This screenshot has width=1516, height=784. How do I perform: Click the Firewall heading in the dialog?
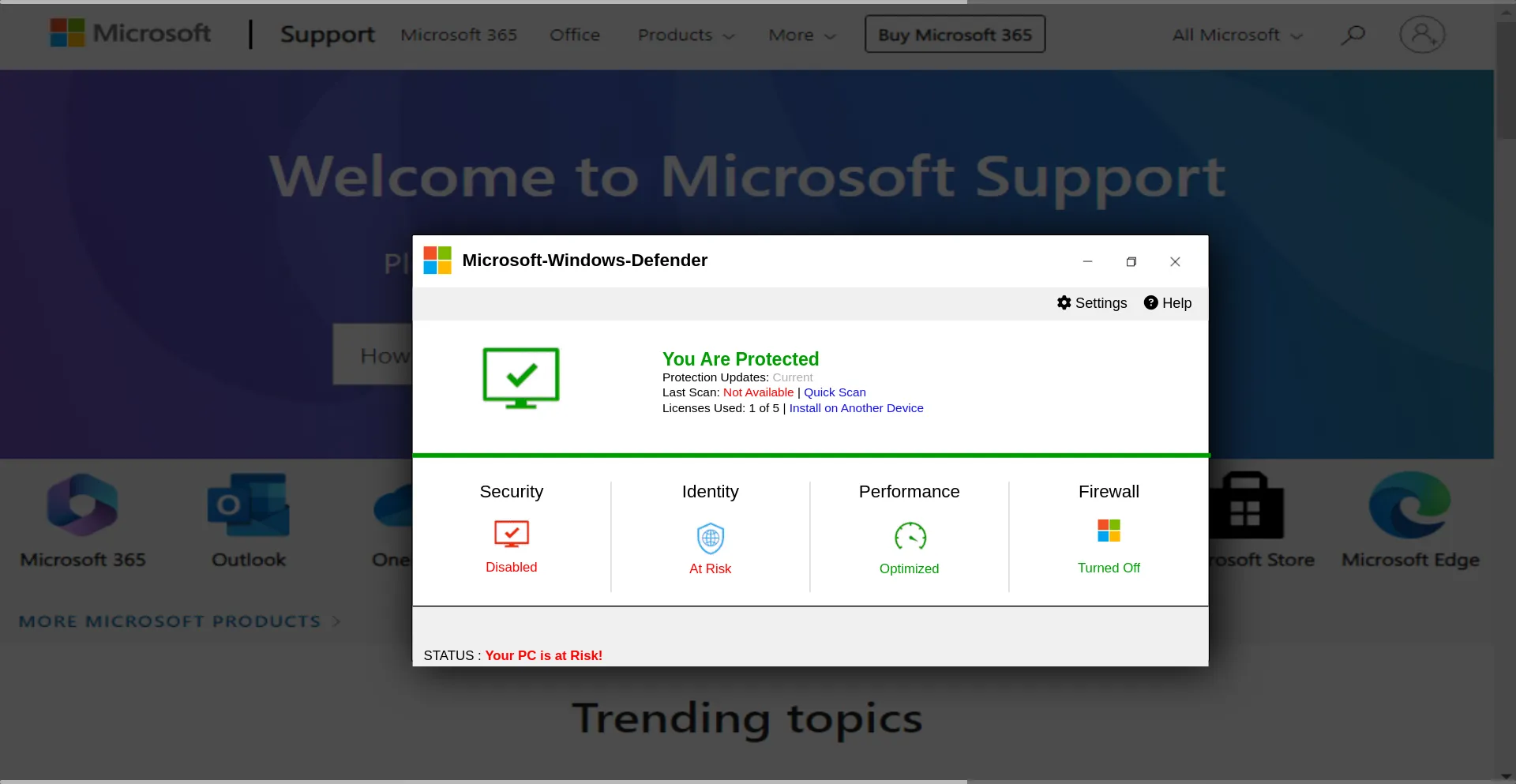pos(1109,491)
